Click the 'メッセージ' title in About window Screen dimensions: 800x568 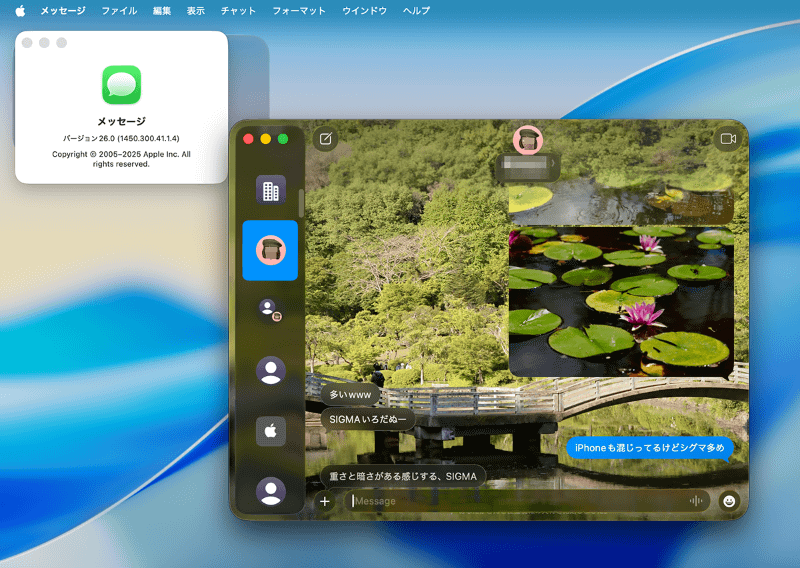tap(121, 121)
